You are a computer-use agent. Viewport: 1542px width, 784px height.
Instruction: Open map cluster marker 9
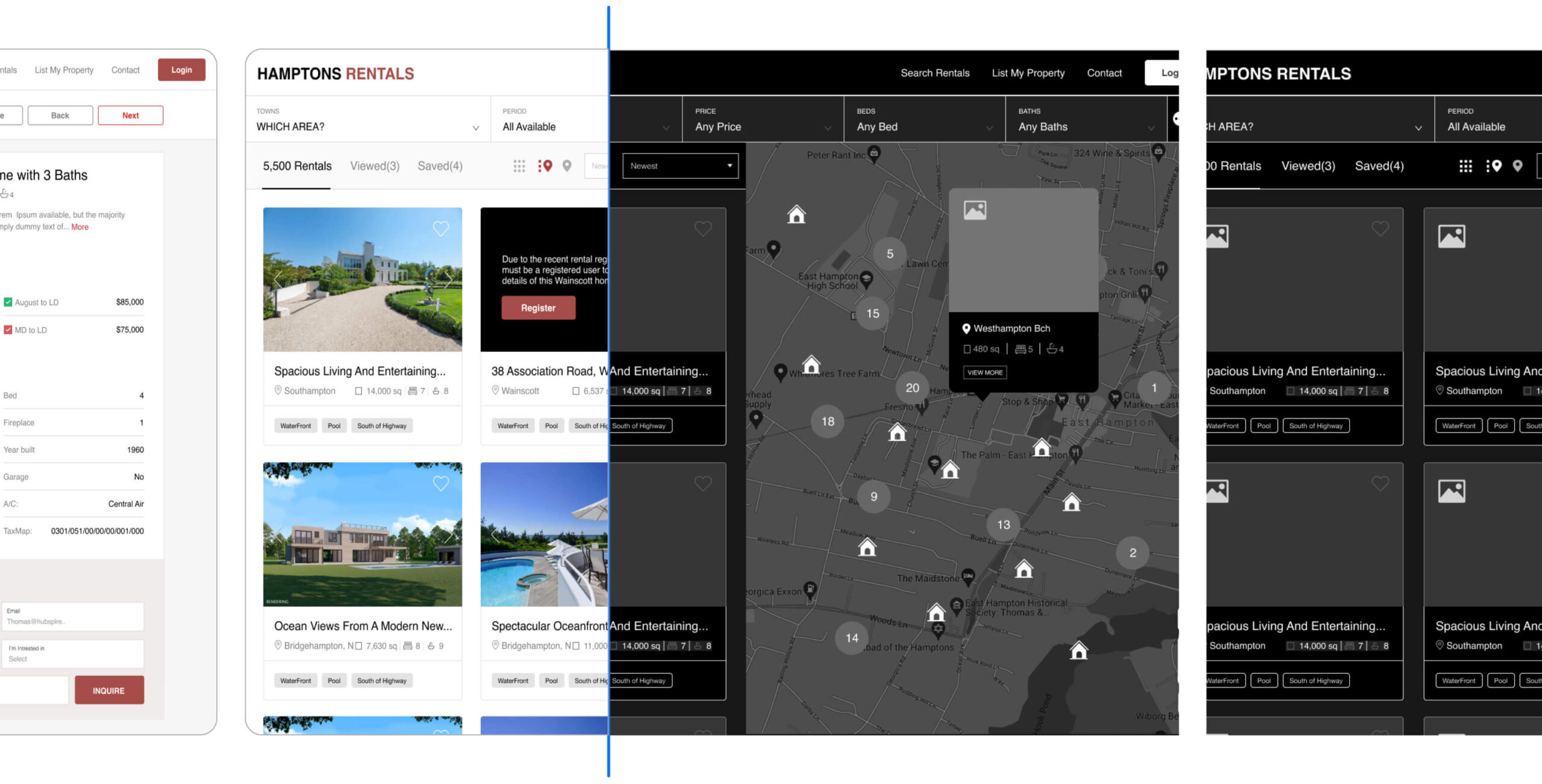tap(874, 497)
